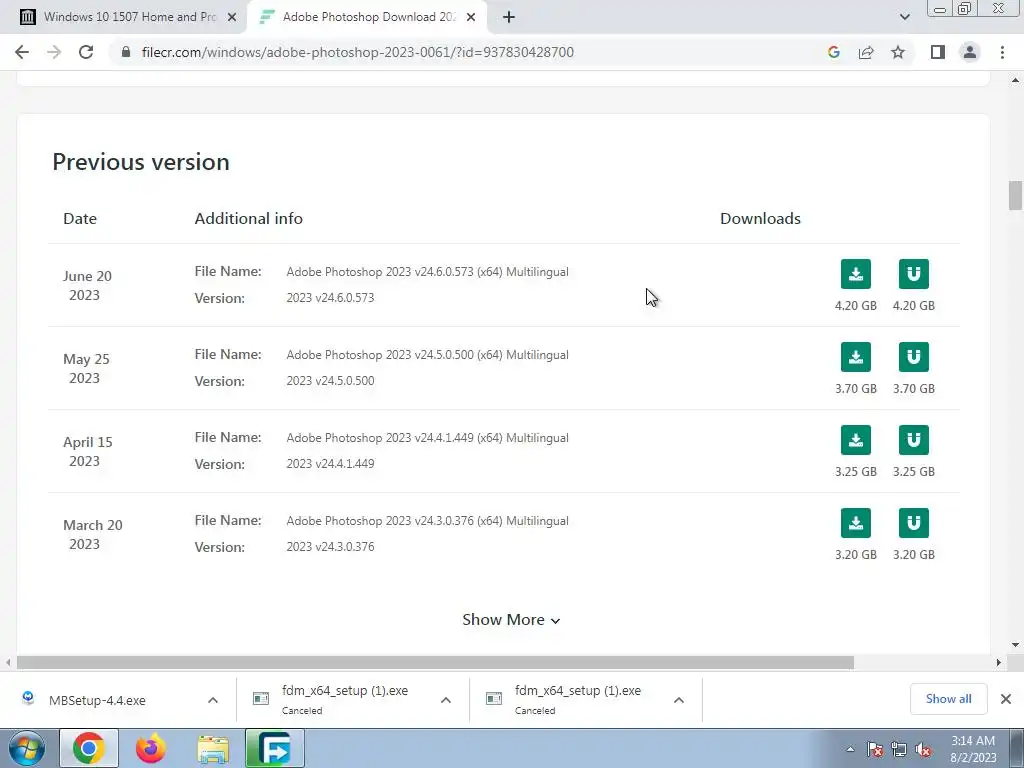
Task: Open the torrent magnet for v24.6.0.573
Action: [x=914, y=274]
